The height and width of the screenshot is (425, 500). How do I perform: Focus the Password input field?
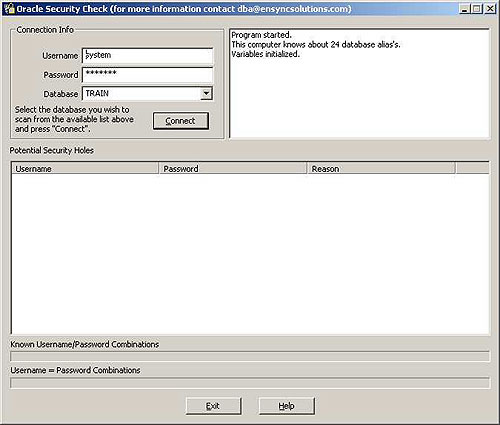(147, 75)
